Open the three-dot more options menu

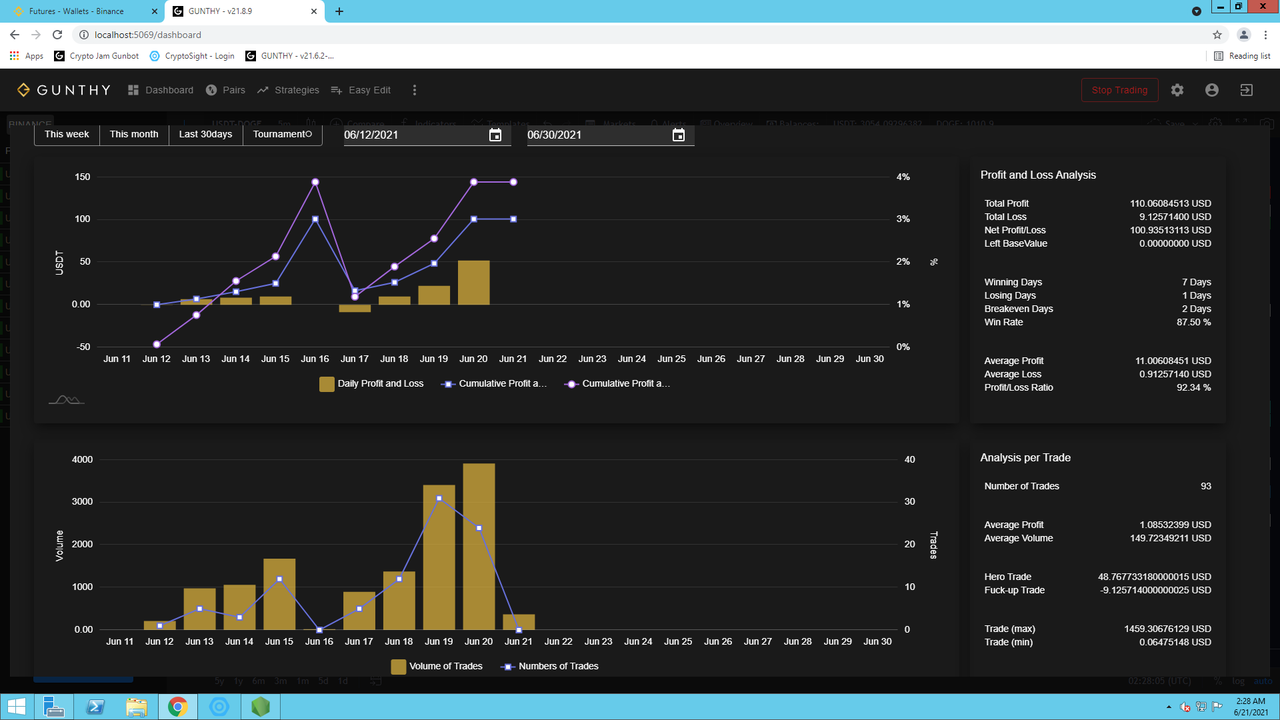(x=415, y=90)
